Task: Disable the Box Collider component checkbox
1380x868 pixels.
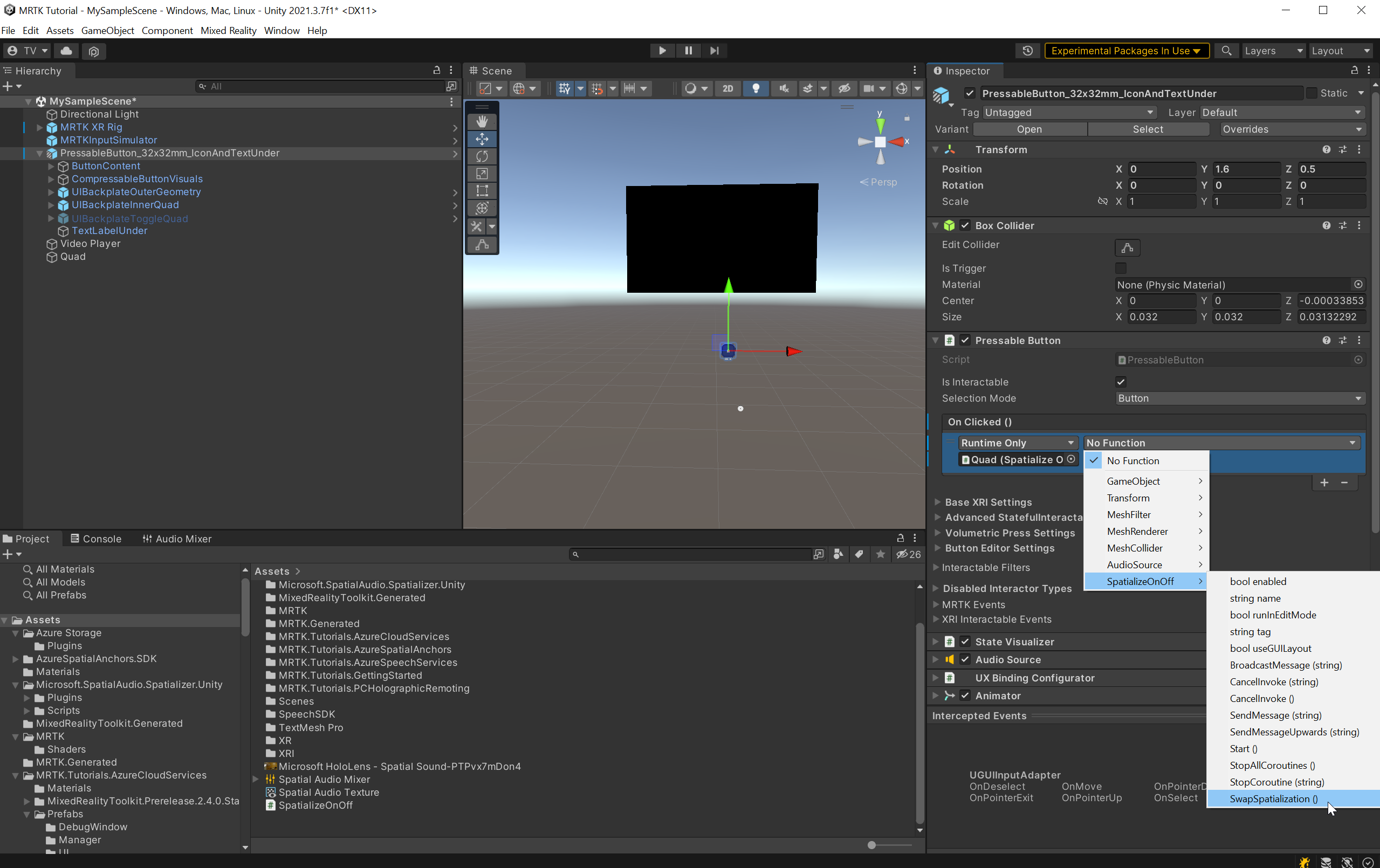Action: (x=965, y=225)
